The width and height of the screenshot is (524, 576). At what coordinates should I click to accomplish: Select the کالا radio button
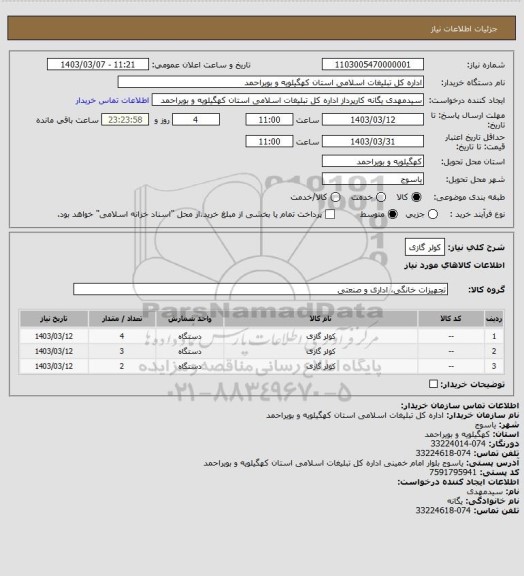[x=416, y=197]
